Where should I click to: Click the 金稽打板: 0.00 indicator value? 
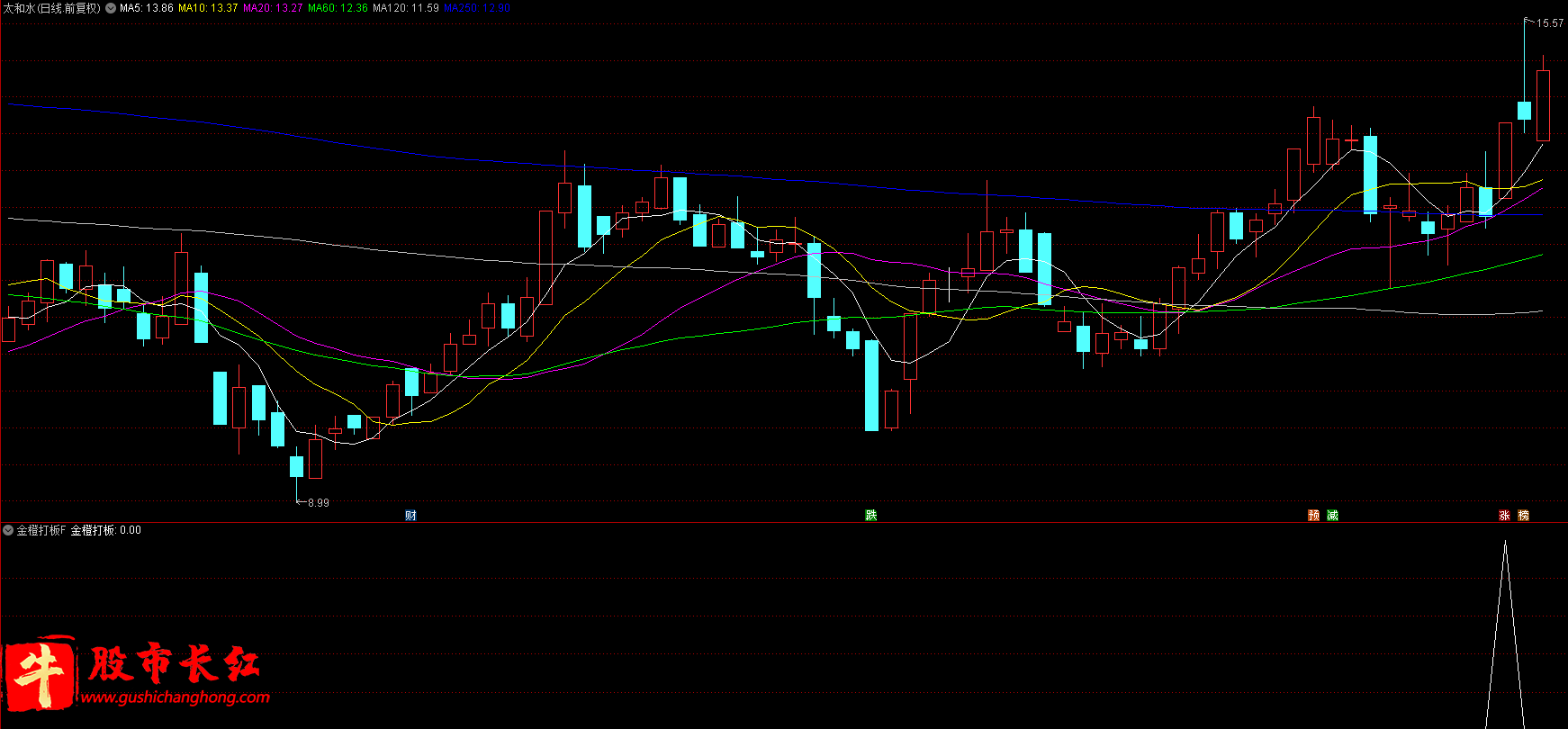[x=106, y=530]
